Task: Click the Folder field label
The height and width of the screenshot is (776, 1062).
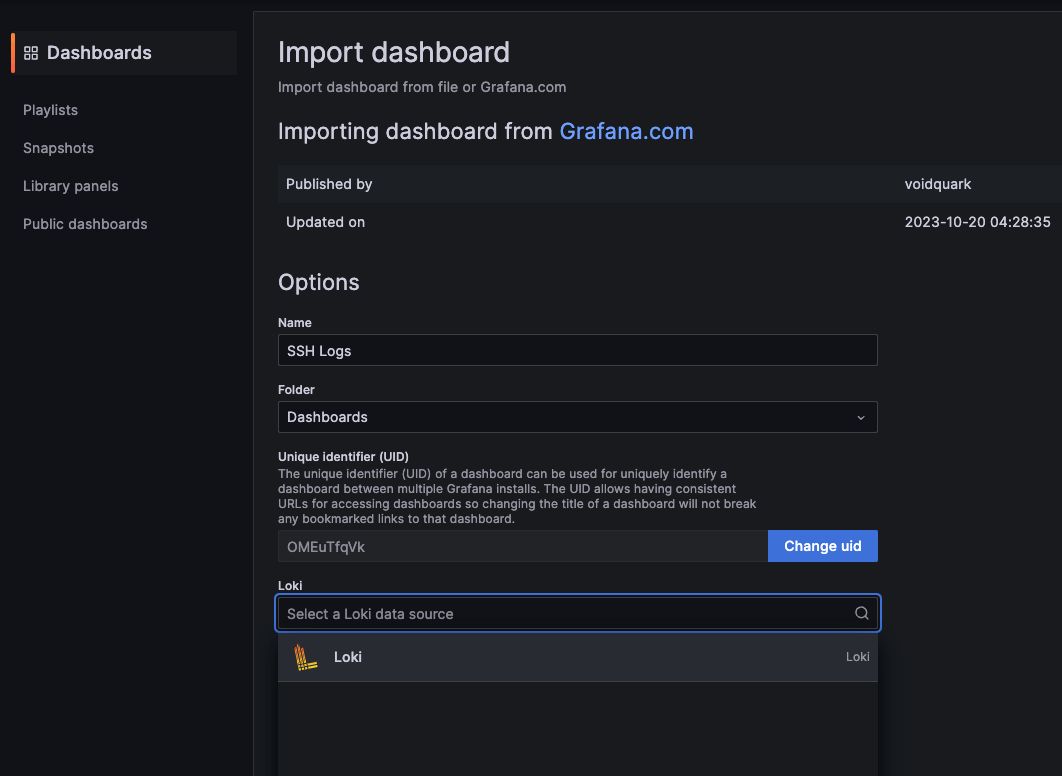Action: (x=296, y=389)
